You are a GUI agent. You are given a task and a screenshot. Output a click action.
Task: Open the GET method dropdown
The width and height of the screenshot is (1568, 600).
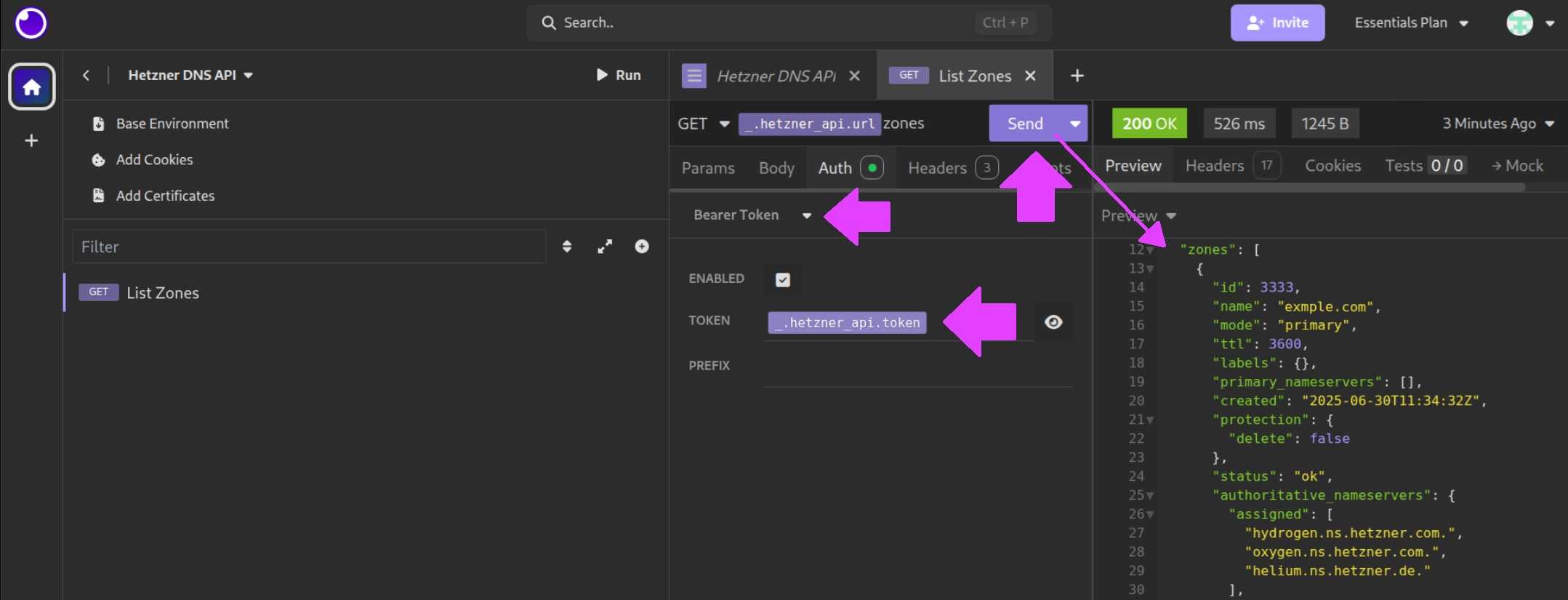[703, 124]
